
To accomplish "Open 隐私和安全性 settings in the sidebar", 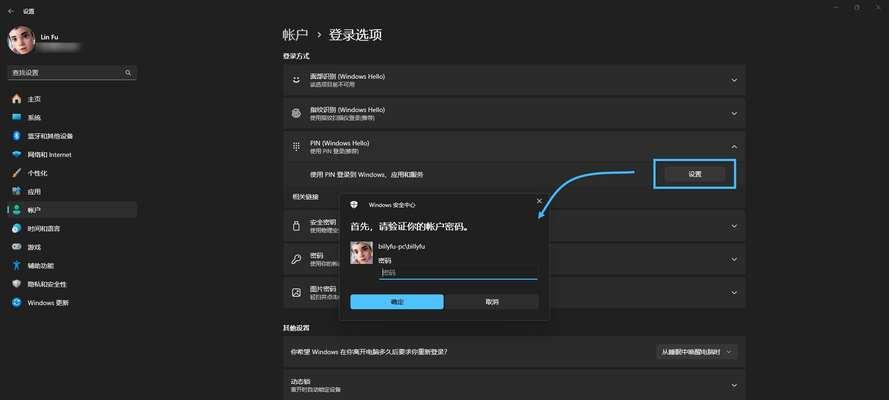I will click(x=72, y=284).
